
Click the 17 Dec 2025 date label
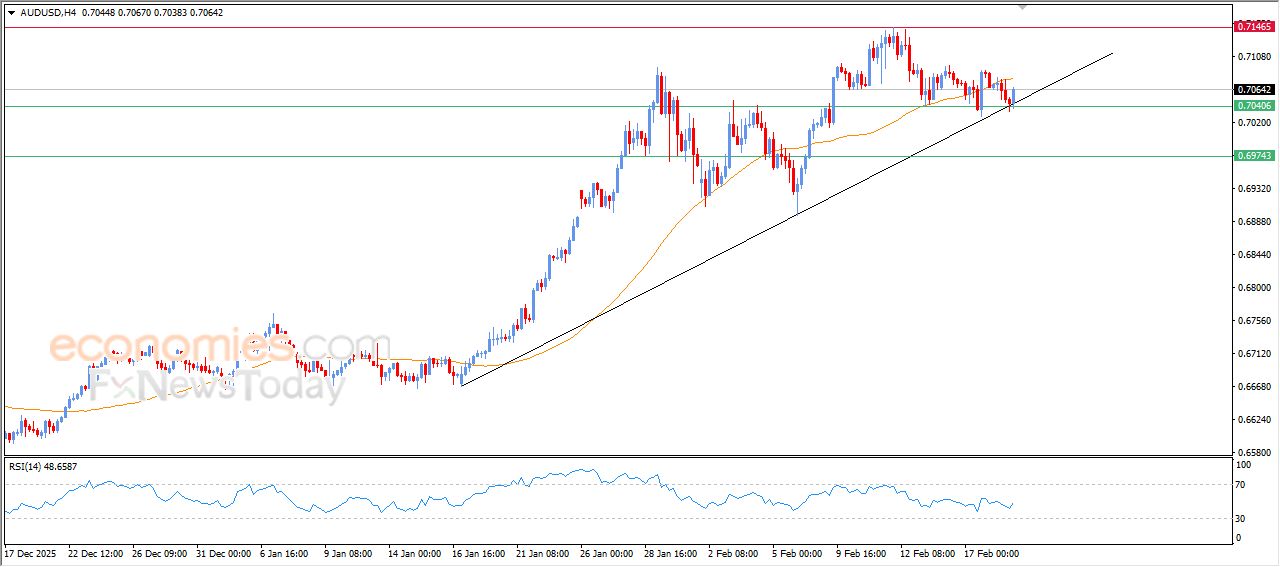(x=32, y=552)
